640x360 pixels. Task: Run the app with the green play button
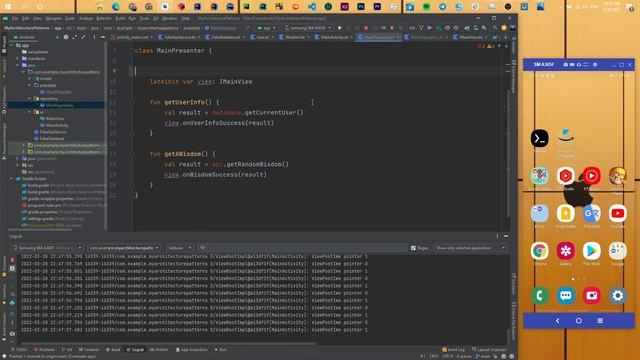[x=340, y=28]
